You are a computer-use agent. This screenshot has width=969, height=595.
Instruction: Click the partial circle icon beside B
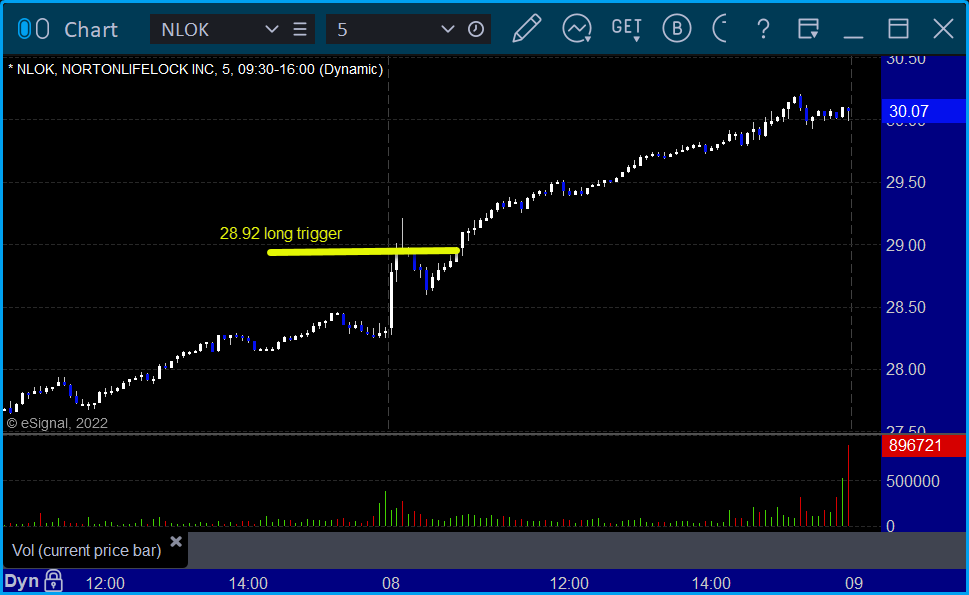coord(719,29)
